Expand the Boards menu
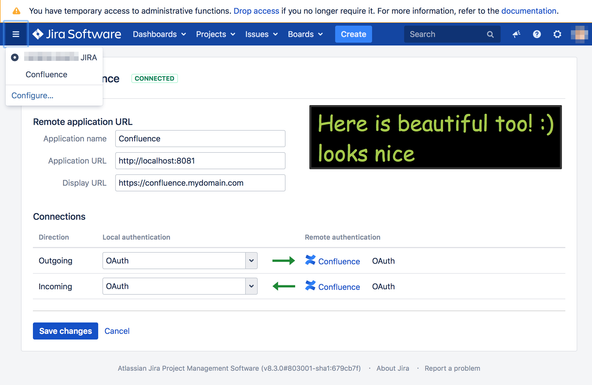The image size is (592, 385). coord(305,34)
